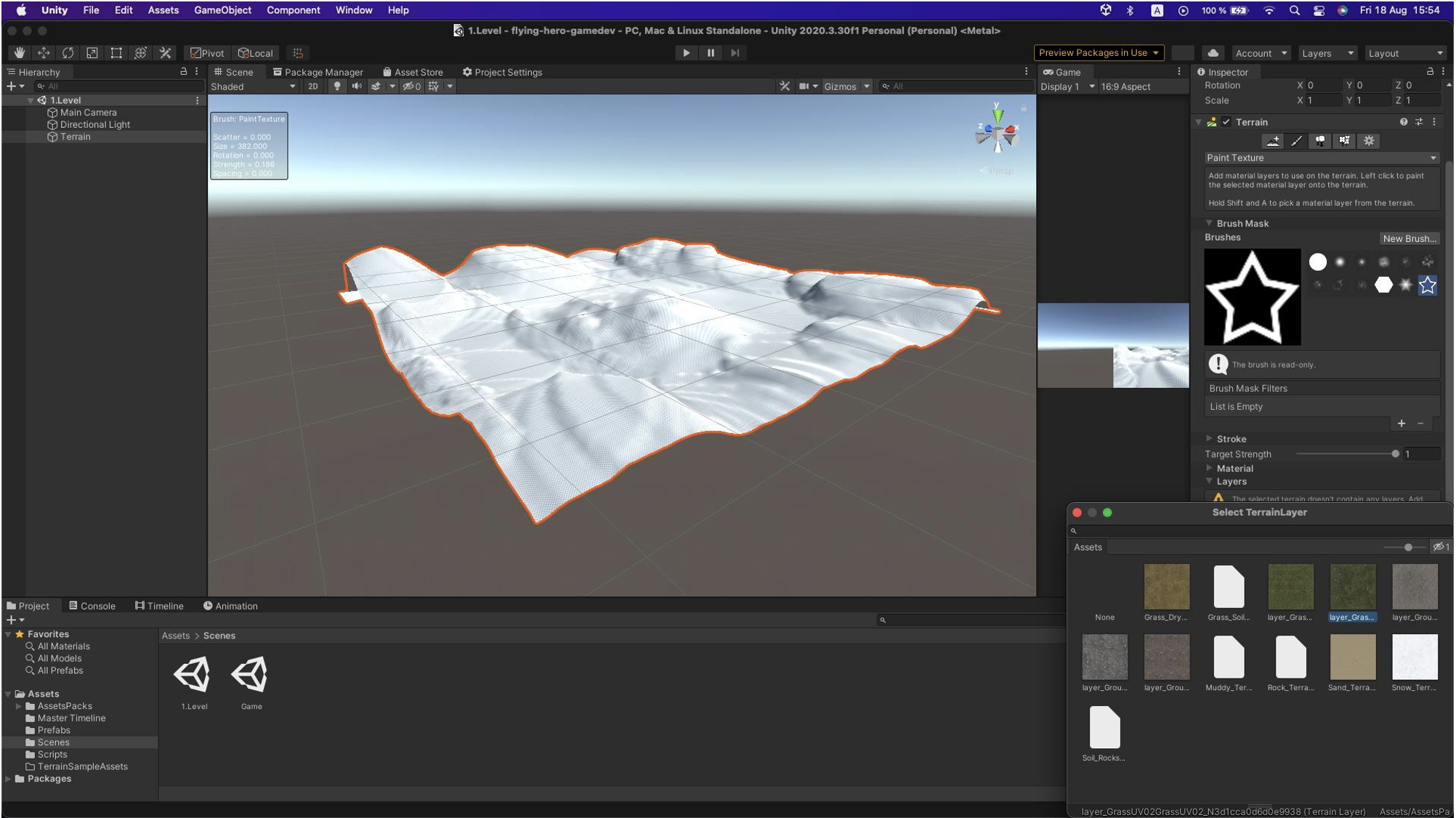Click the grid snapping icon in toolbar
Screen dimensions: 1456x818
click(298, 53)
